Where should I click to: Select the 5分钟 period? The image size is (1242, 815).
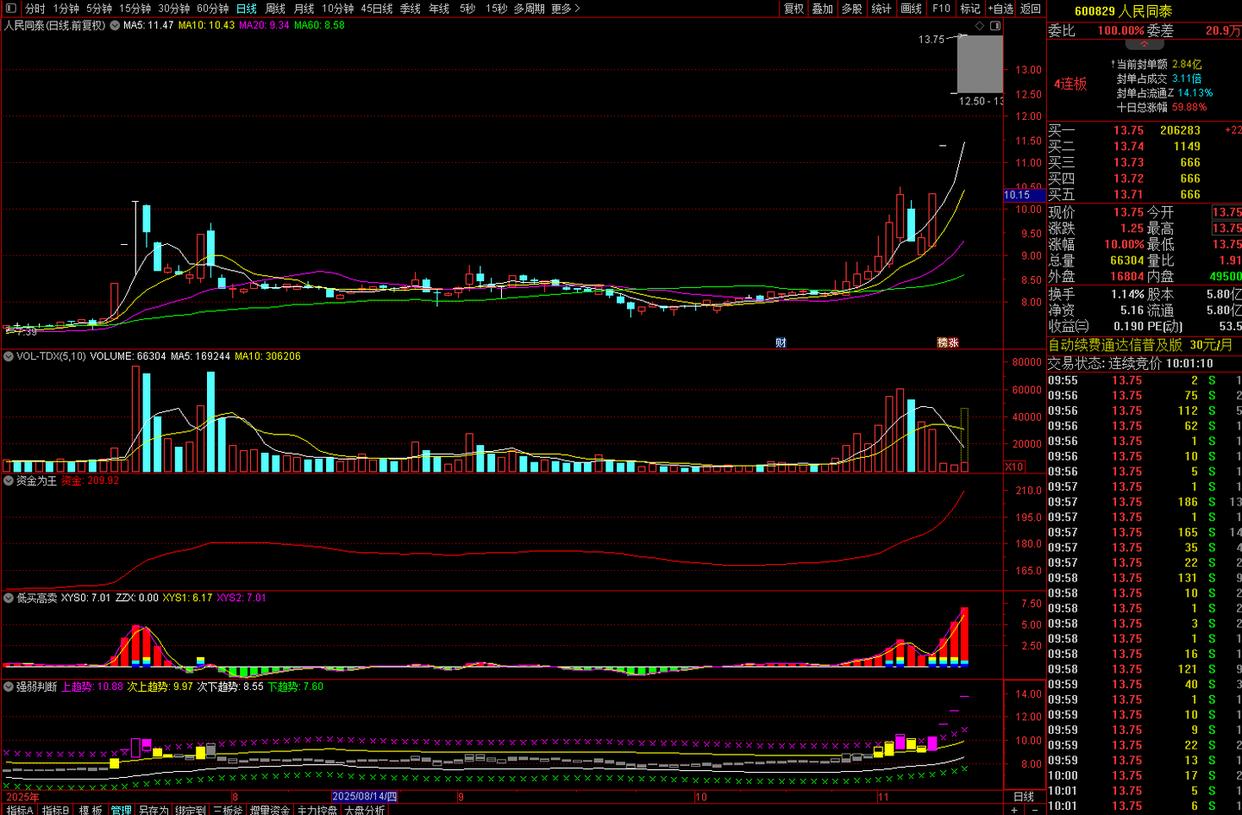coord(99,8)
